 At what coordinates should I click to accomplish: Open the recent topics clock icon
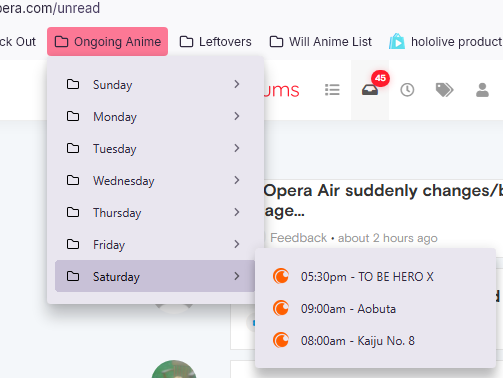[407, 90]
